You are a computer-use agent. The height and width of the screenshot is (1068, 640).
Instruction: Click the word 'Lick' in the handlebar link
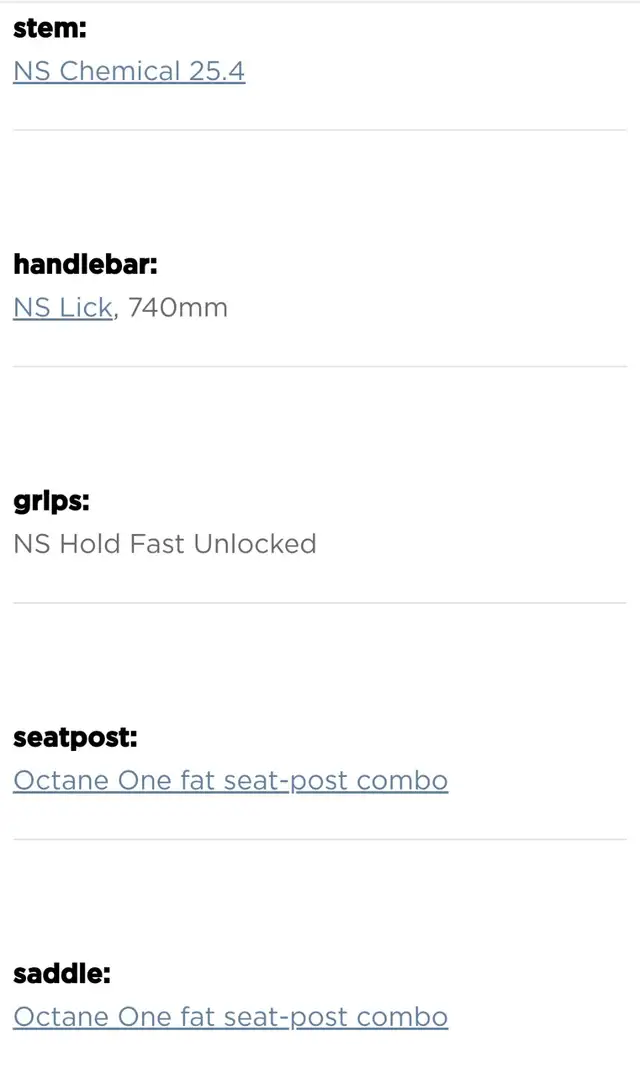coord(86,308)
